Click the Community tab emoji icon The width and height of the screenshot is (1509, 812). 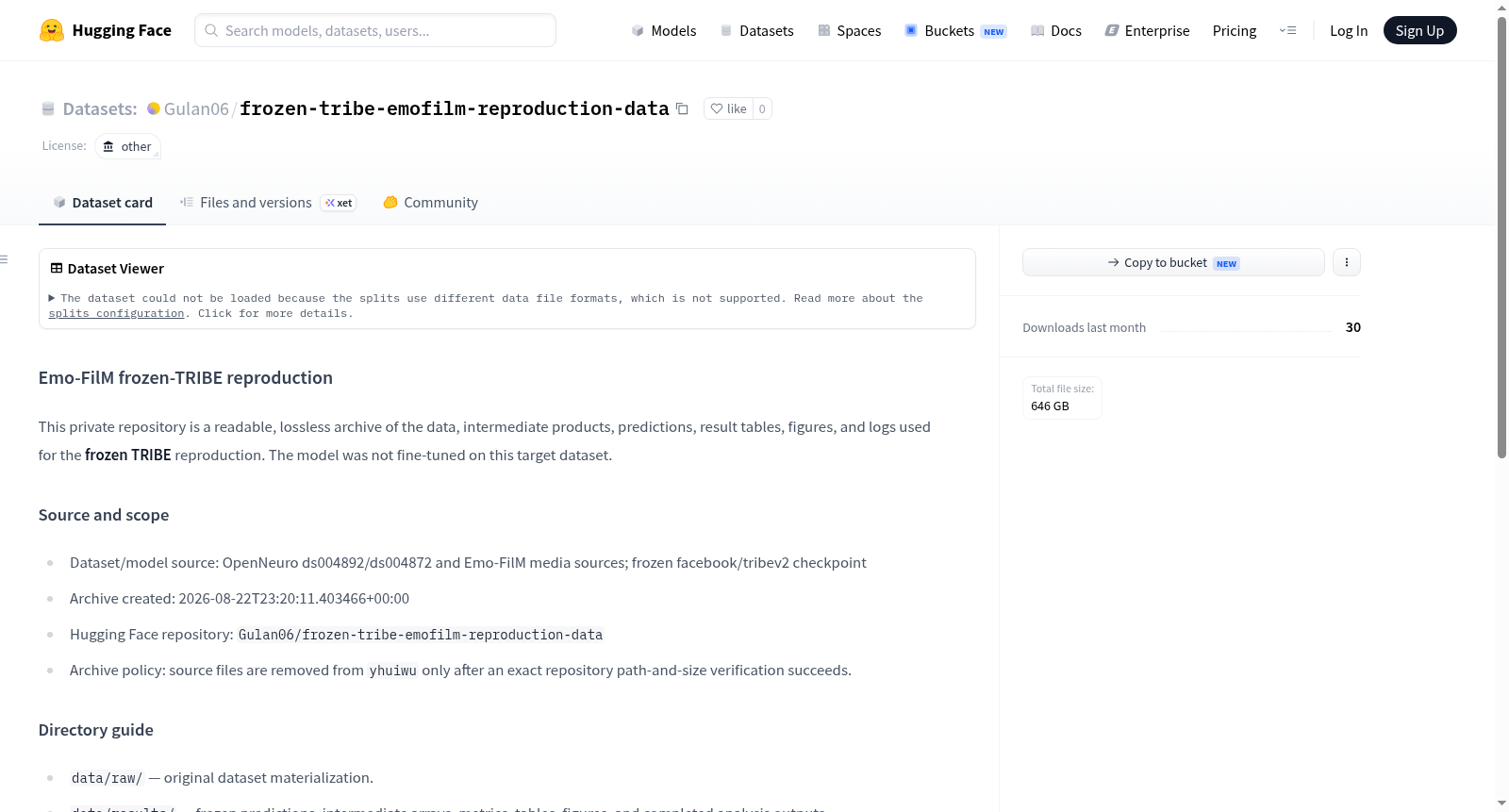390,202
